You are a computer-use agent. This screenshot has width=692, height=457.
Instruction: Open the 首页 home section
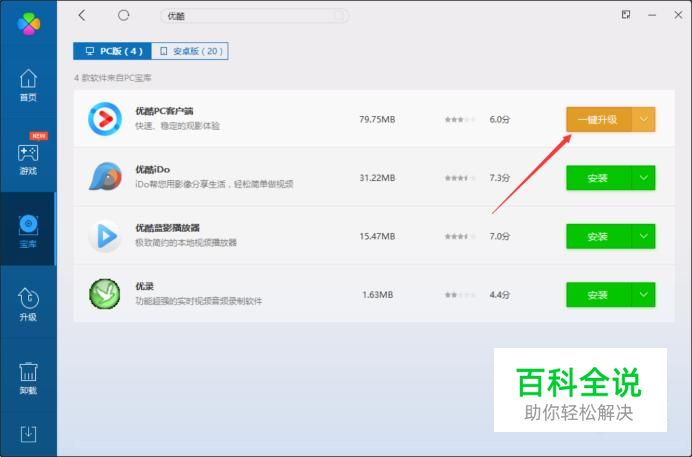(x=28, y=86)
